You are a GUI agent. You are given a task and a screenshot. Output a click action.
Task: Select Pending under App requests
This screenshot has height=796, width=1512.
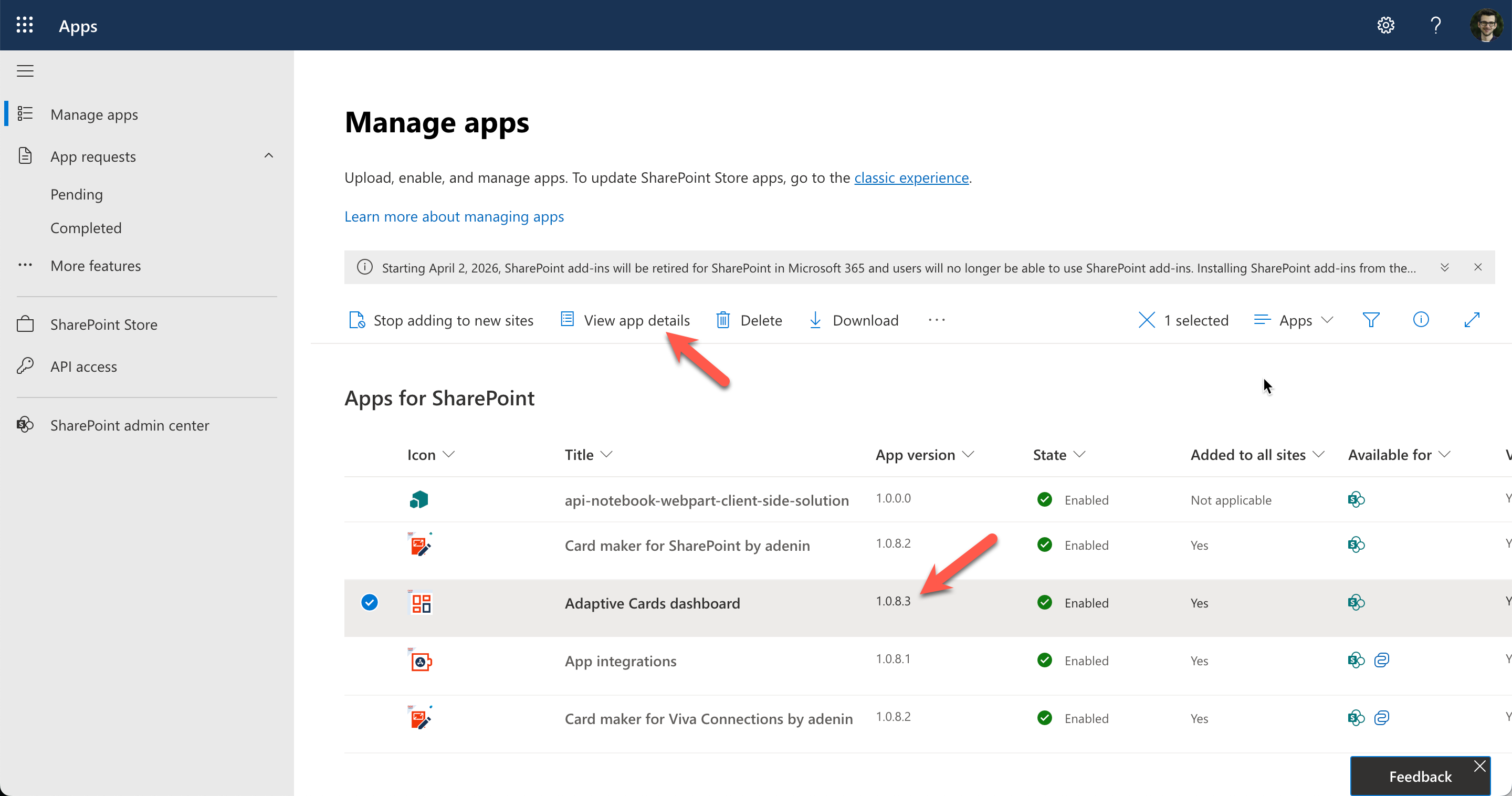pos(76,194)
